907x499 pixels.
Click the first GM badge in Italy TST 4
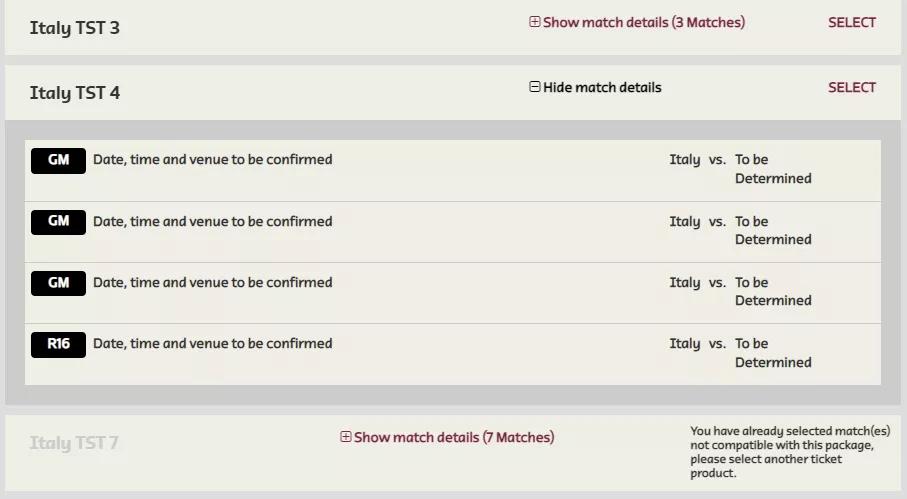click(58, 160)
